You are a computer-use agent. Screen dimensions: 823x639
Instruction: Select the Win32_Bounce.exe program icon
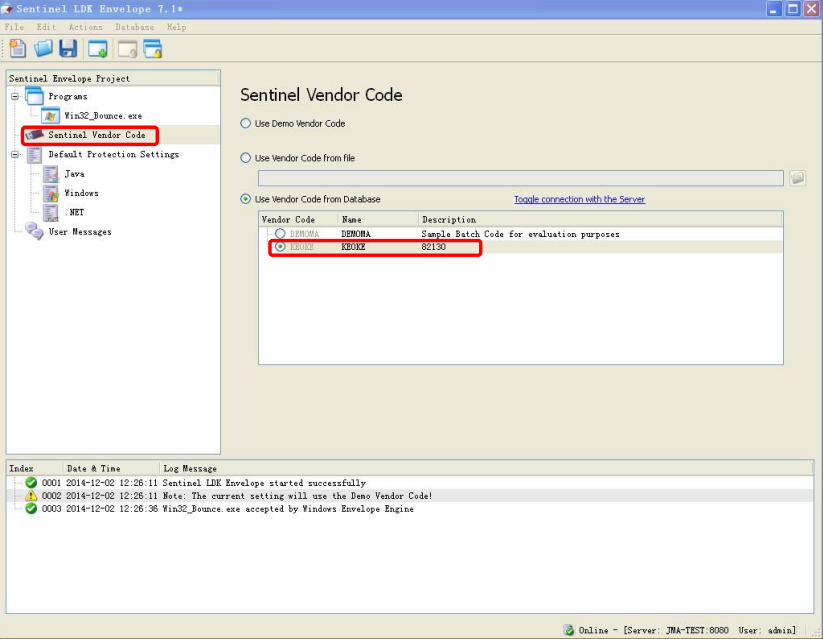coord(50,116)
